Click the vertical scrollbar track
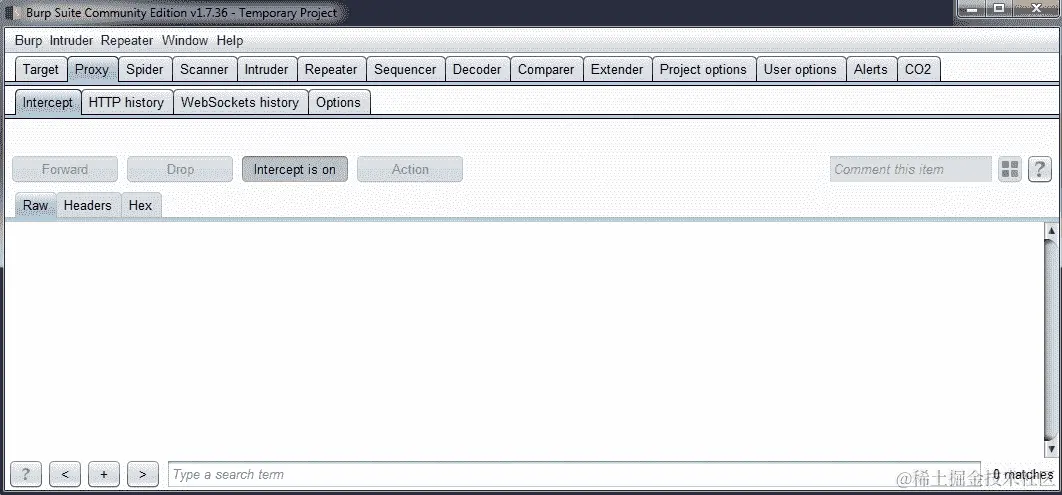 (1051, 339)
